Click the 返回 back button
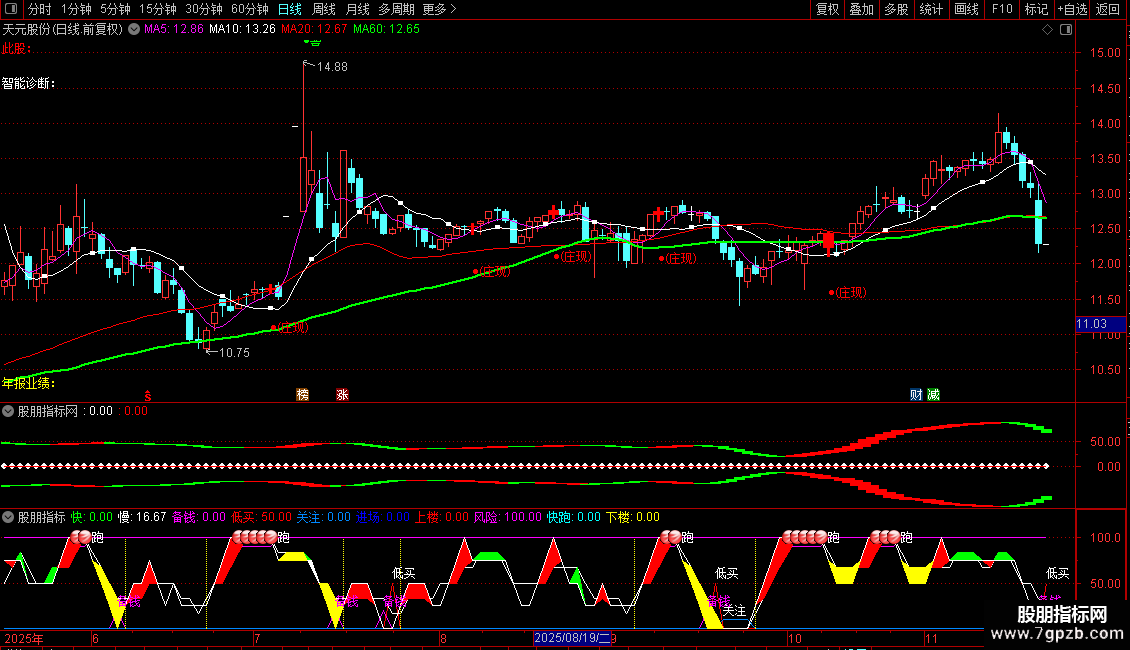The width and height of the screenshot is (1130, 650). click(x=1108, y=9)
